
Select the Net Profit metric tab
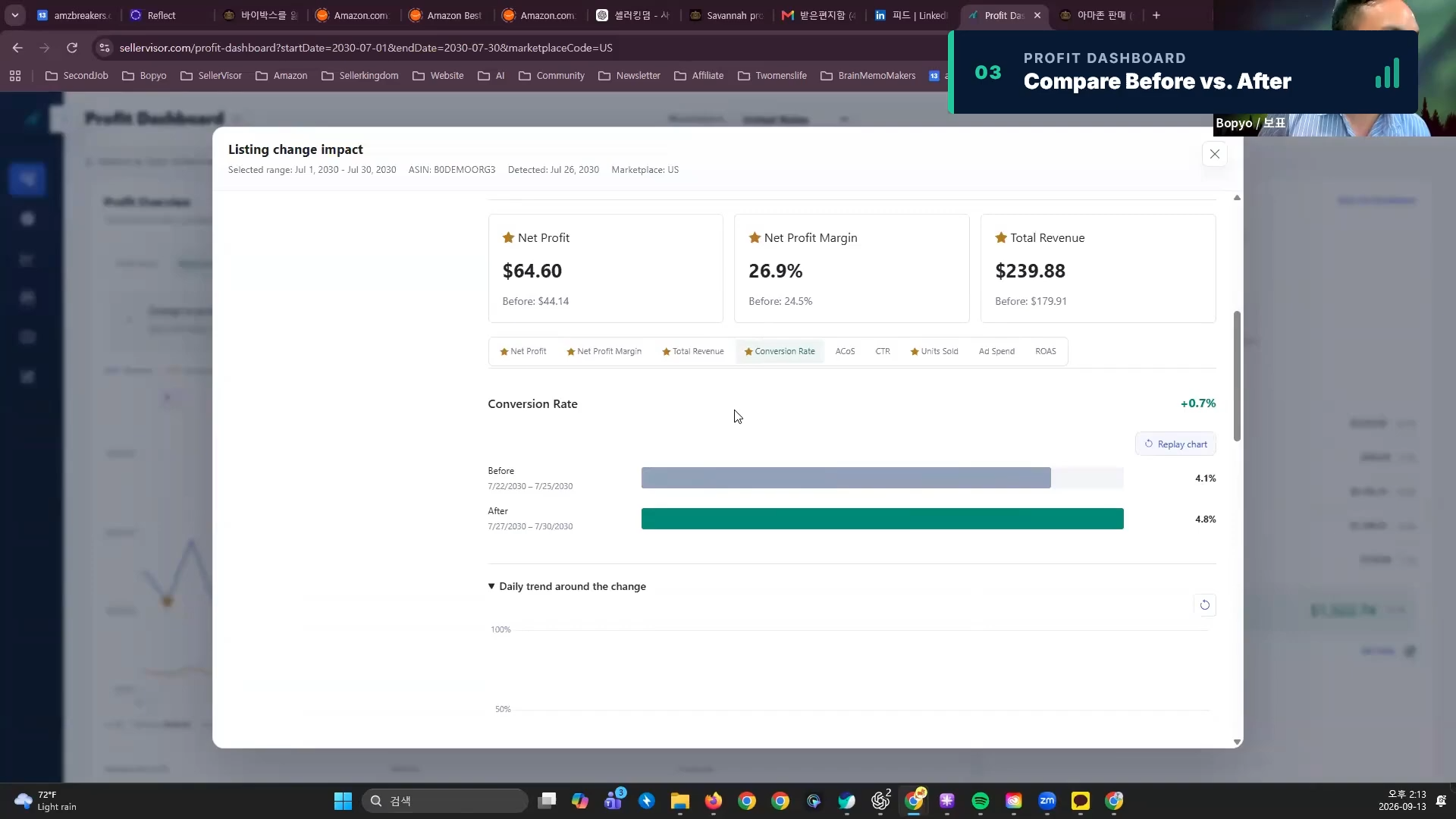point(523,351)
